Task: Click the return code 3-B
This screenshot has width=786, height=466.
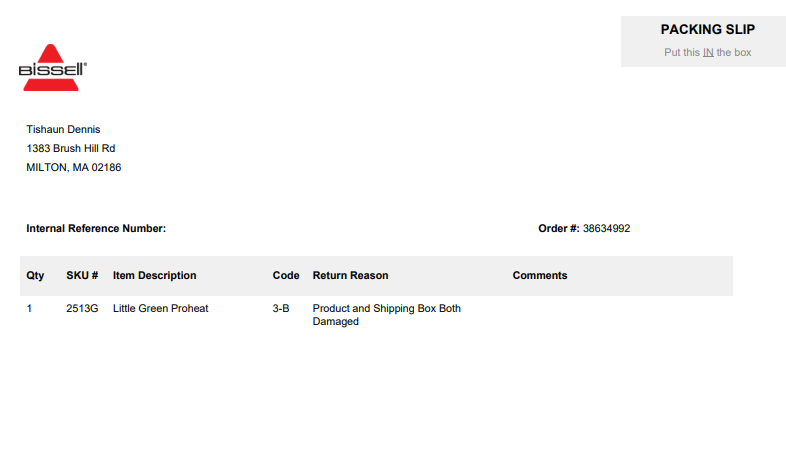Action: (x=281, y=309)
